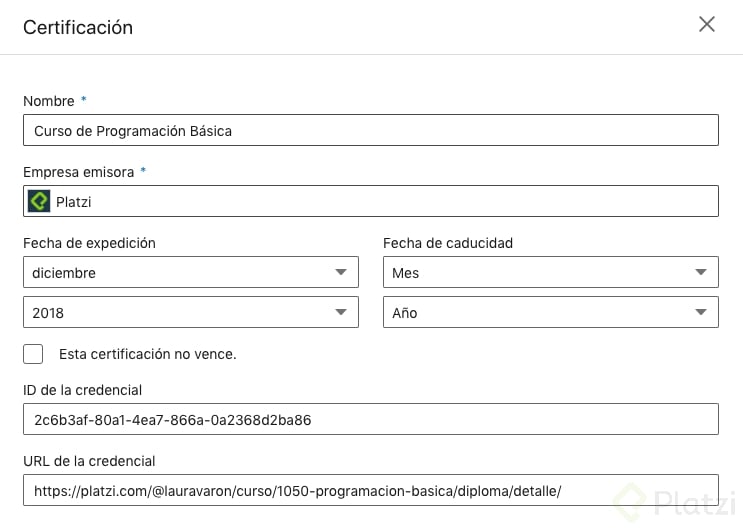
Task: Expand the Año expiration year dropdown
Action: pyautogui.click(x=551, y=312)
